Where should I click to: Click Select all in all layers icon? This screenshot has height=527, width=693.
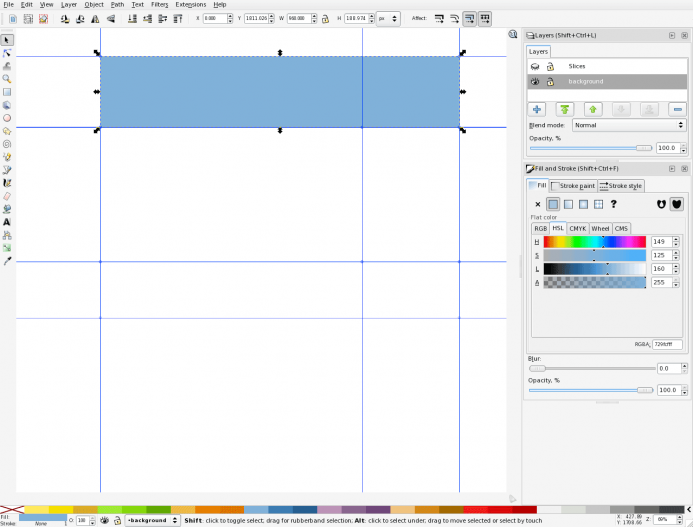point(28,19)
